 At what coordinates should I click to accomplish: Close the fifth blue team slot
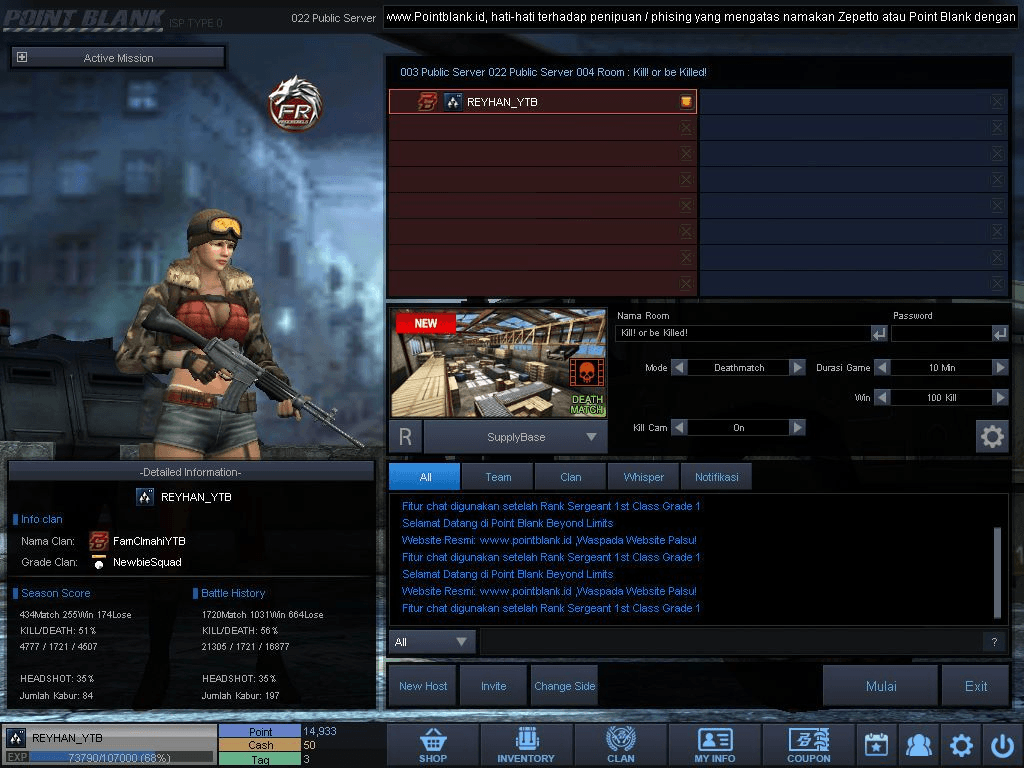click(997, 206)
